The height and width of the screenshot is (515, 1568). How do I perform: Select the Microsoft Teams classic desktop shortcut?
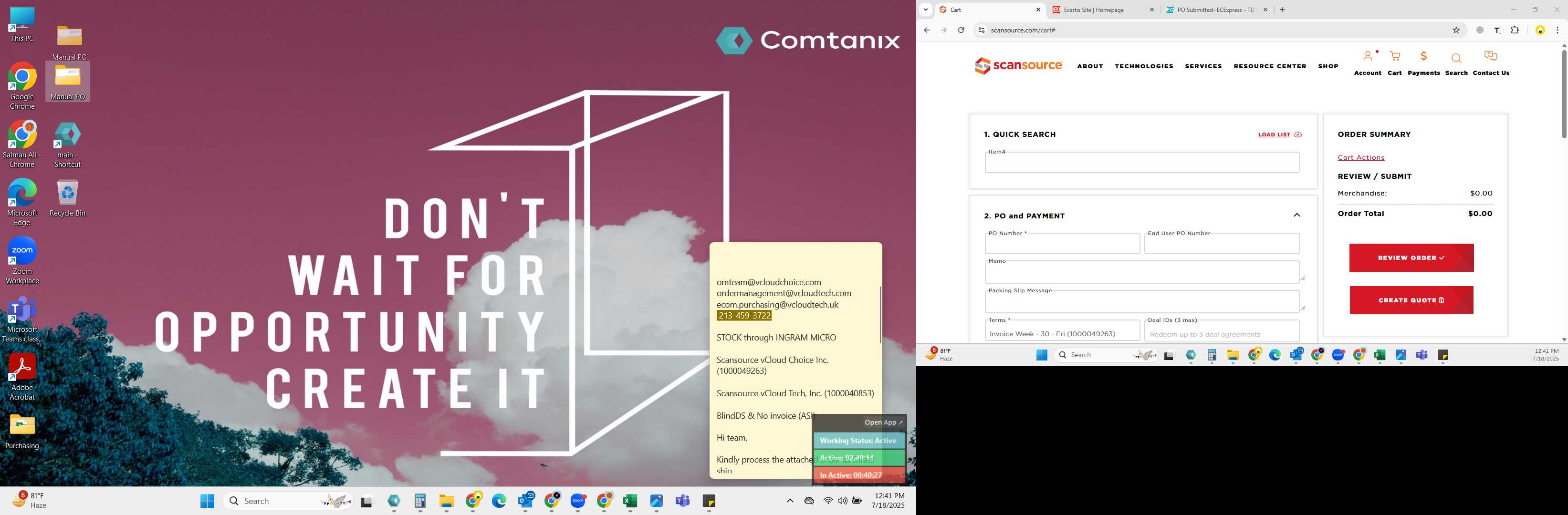(x=22, y=319)
